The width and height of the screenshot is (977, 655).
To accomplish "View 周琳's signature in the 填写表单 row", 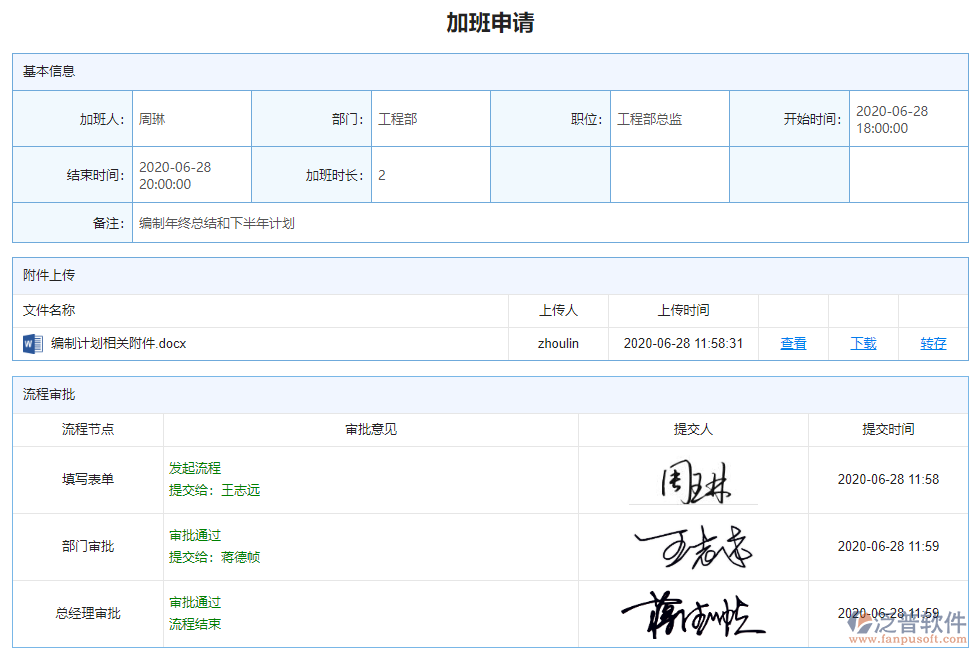I will pyautogui.click(x=694, y=479).
